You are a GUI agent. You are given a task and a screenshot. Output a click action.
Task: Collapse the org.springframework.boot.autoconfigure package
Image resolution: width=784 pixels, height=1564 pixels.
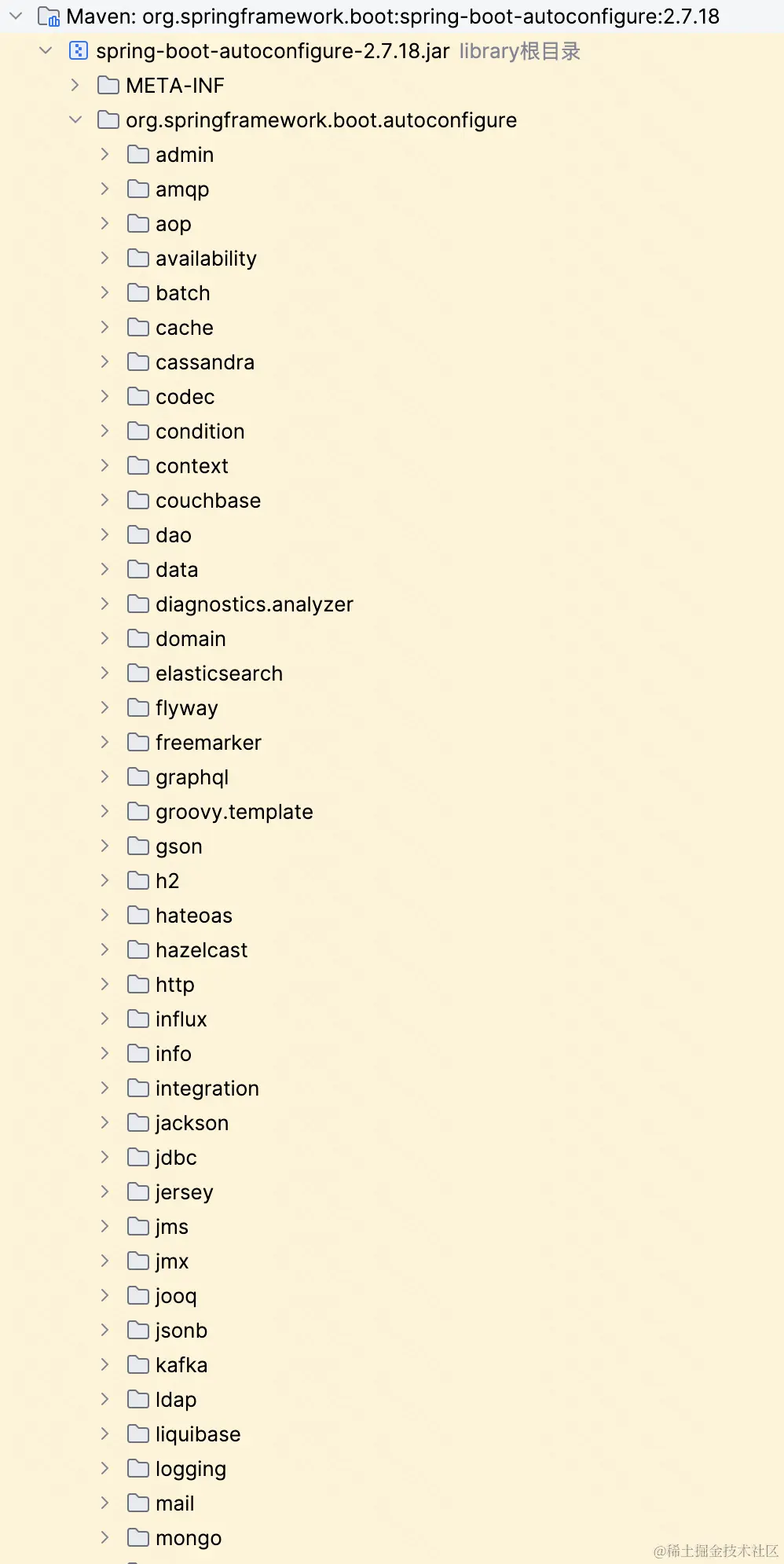click(x=75, y=120)
